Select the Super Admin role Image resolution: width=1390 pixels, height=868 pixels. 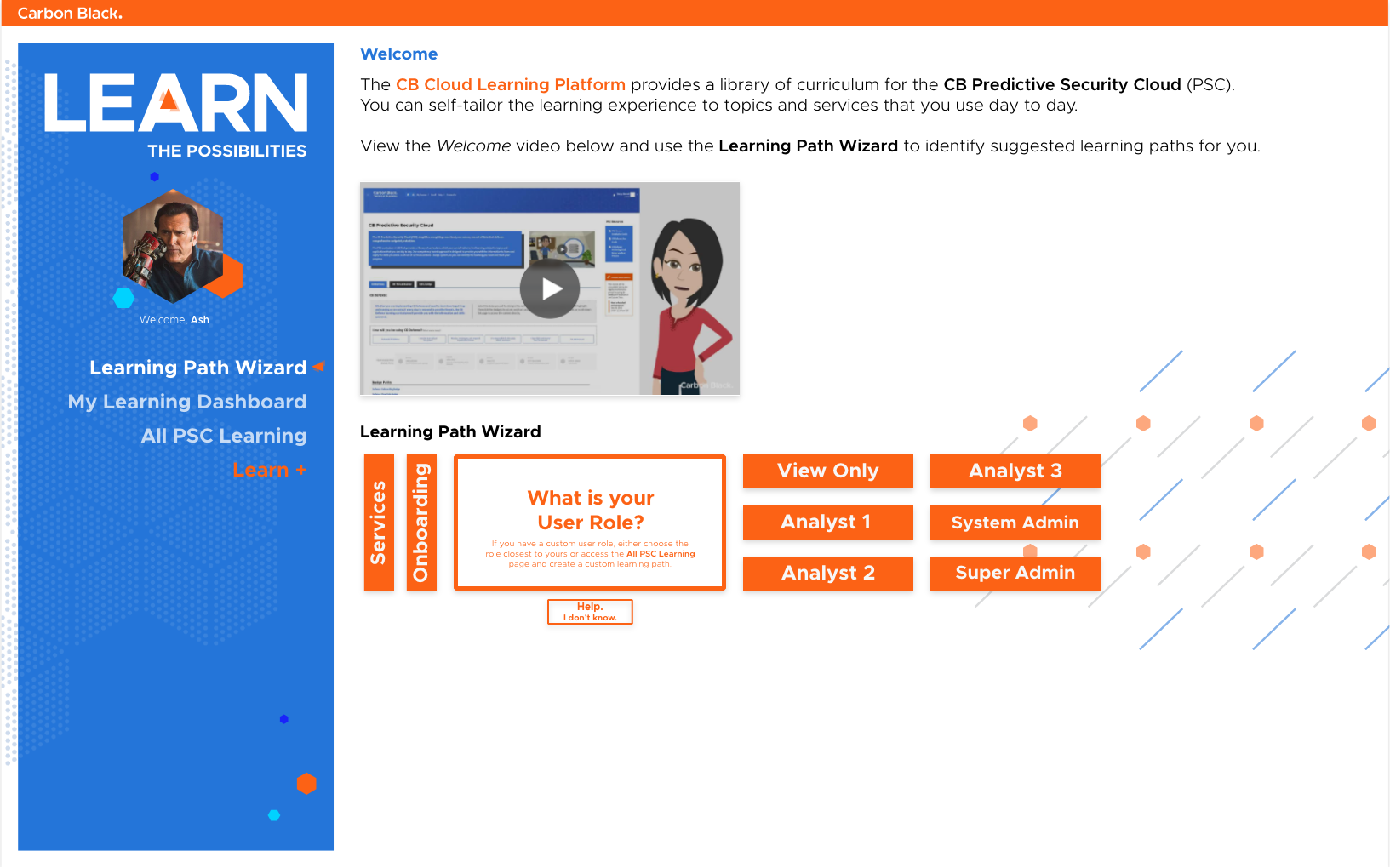click(x=1015, y=574)
